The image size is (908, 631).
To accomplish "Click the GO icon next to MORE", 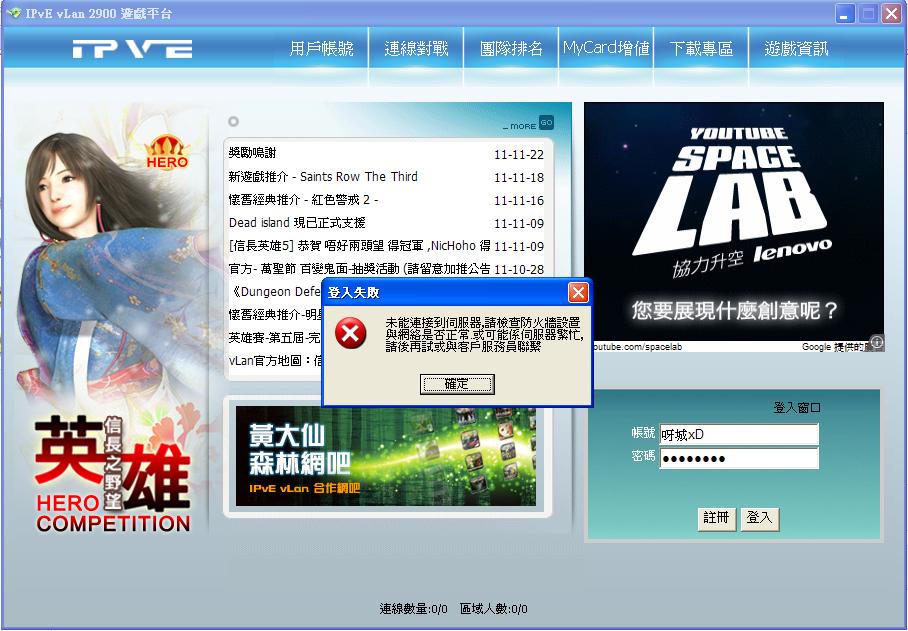I will click(x=546, y=123).
